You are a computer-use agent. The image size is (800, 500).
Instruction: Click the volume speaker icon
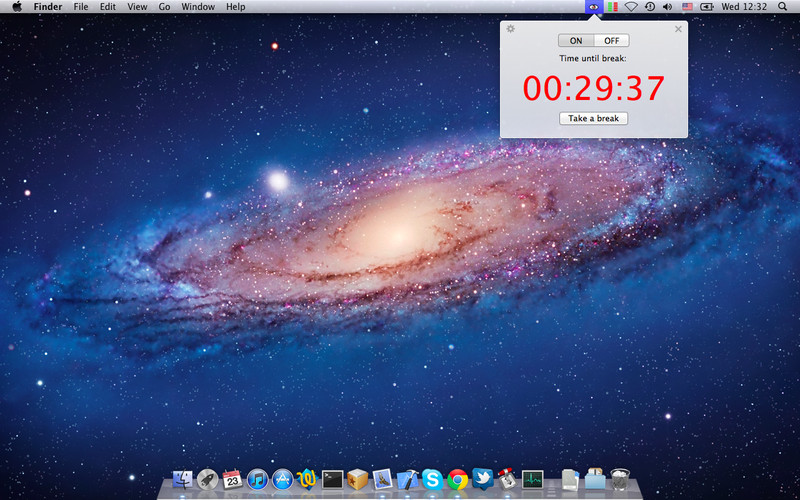tap(668, 7)
